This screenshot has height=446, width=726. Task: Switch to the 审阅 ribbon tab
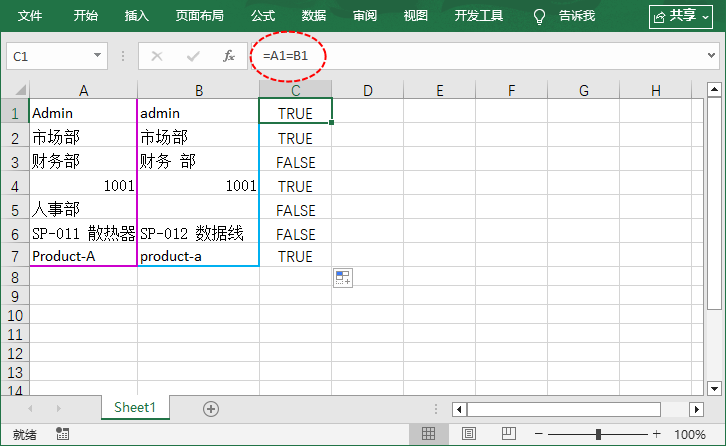365,16
